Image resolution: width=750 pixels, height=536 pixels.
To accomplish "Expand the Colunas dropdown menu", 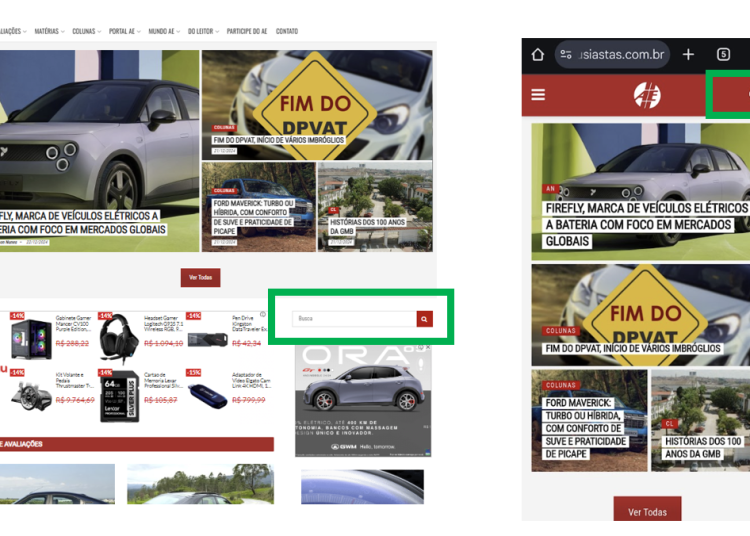I will click(86, 31).
